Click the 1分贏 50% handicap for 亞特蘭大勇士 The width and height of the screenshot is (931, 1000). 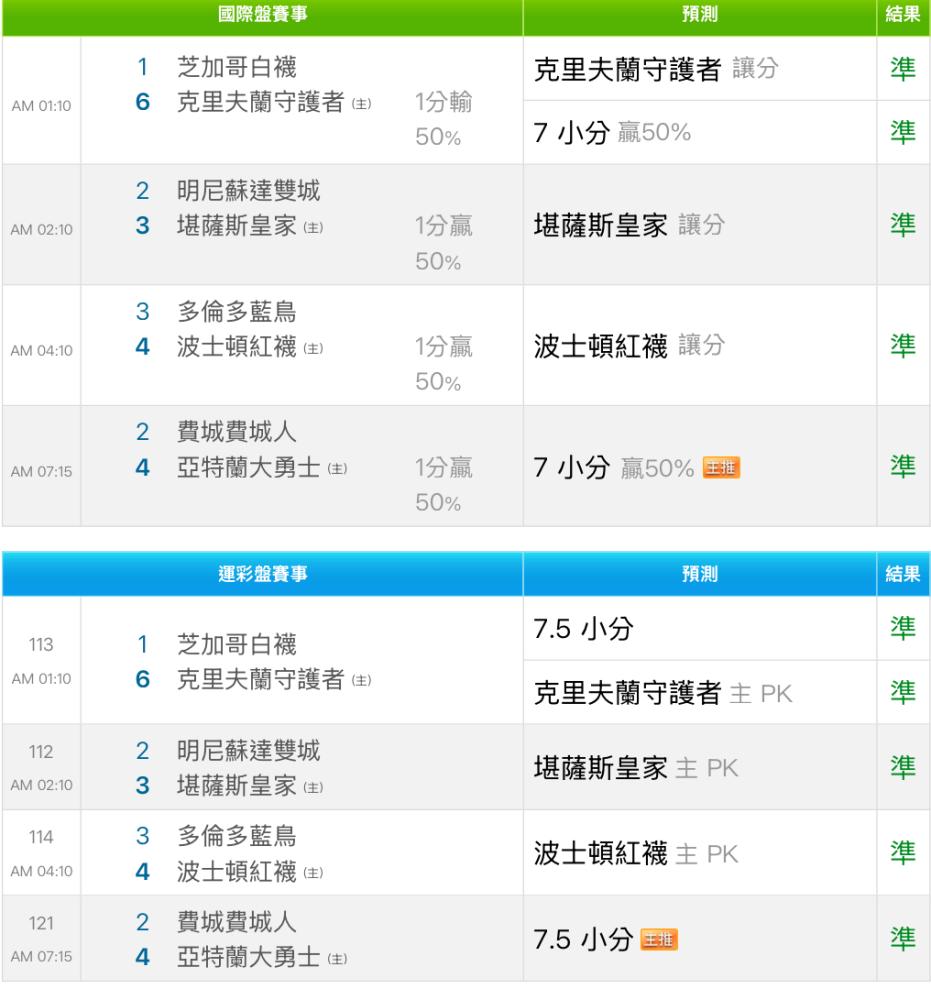click(x=443, y=485)
